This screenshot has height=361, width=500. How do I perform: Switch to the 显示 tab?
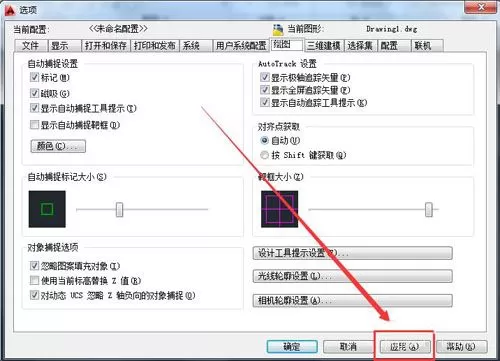coord(64,46)
